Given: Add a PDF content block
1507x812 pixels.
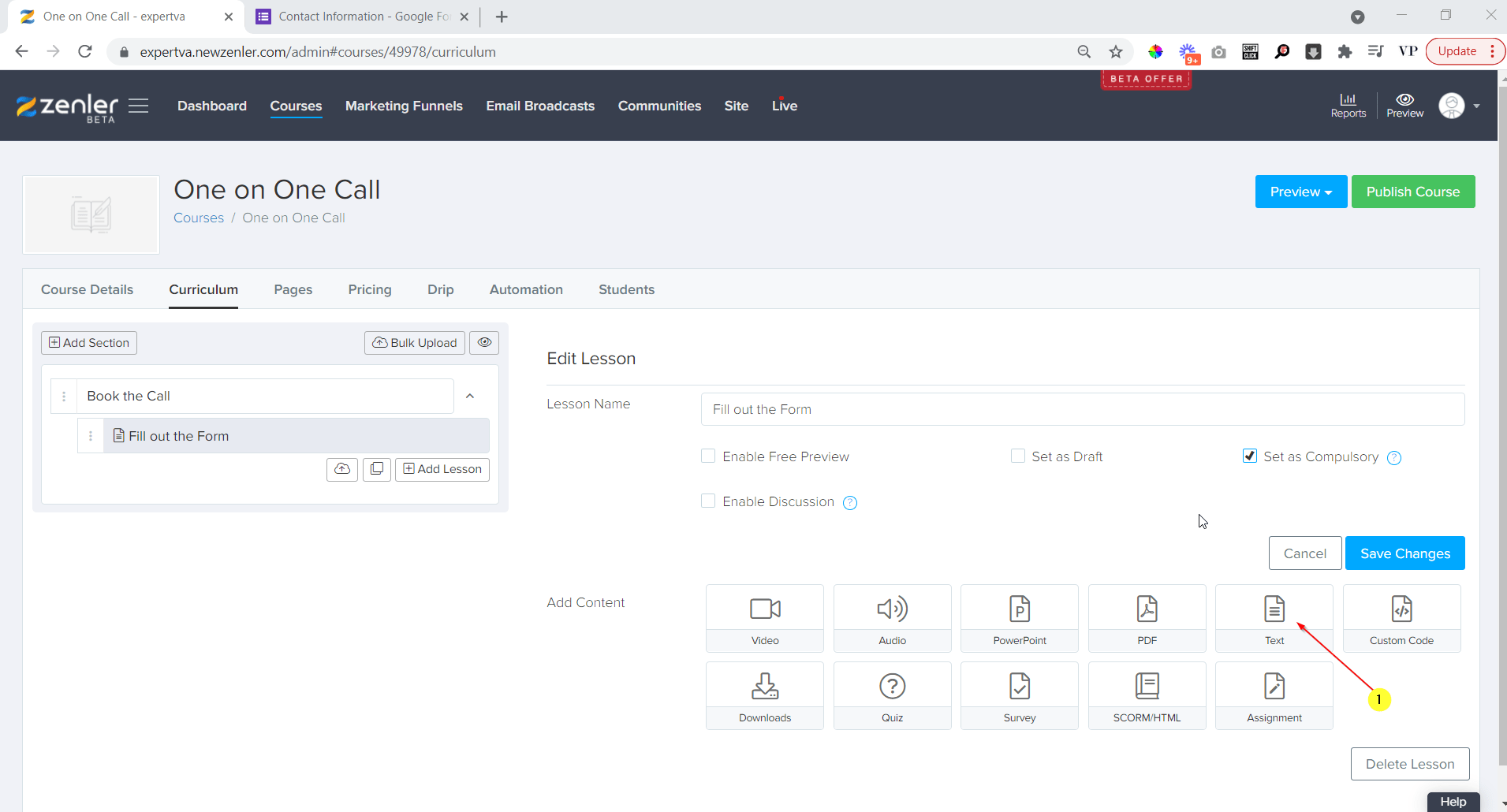Looking at the screenshot, I should pyautogui.click(x=1147, y=618).
